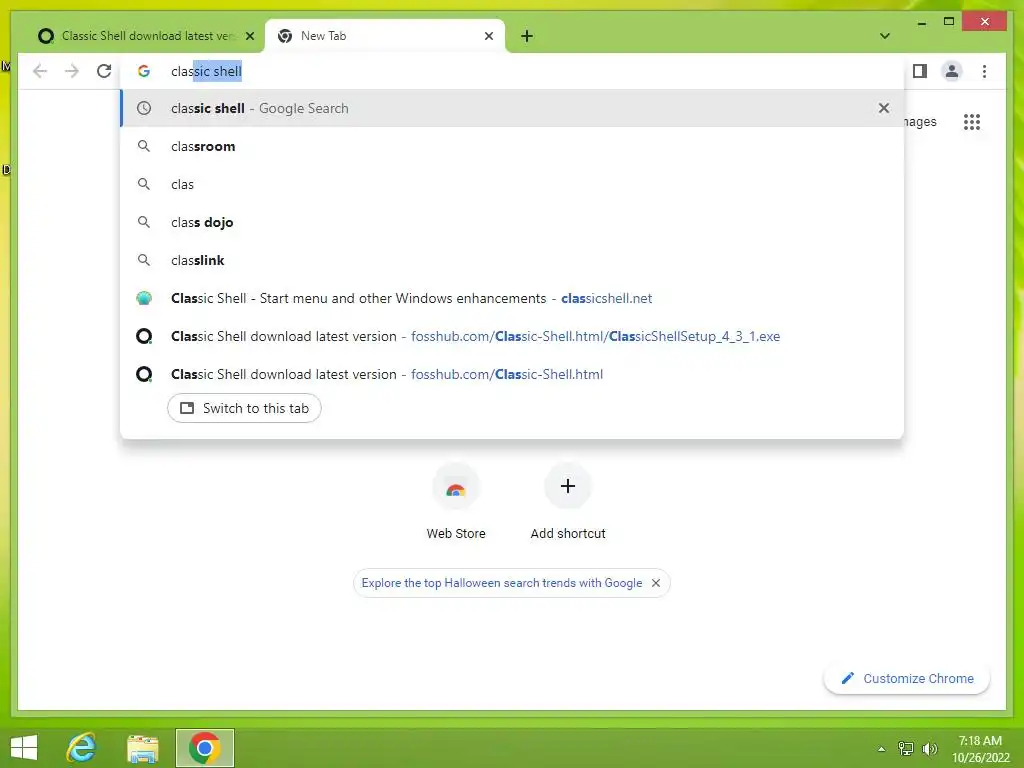Click the Add shortcut button

coord(568,502)
